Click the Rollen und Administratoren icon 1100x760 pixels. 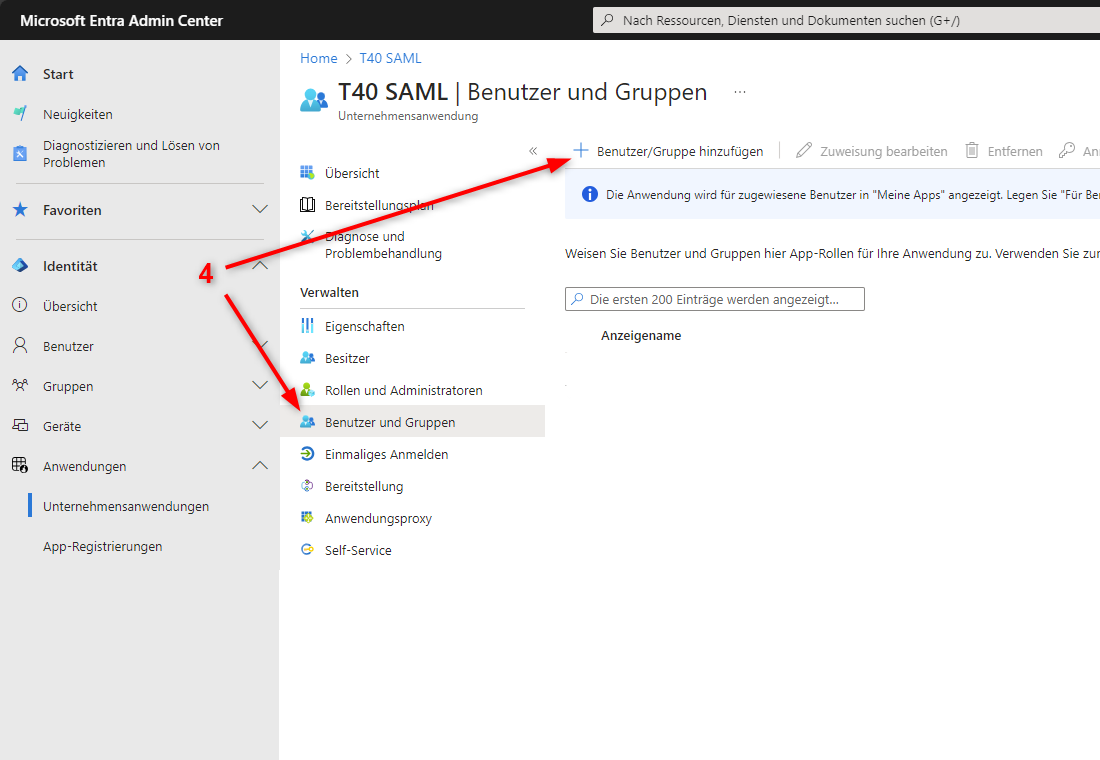click(x=307, y=389)
